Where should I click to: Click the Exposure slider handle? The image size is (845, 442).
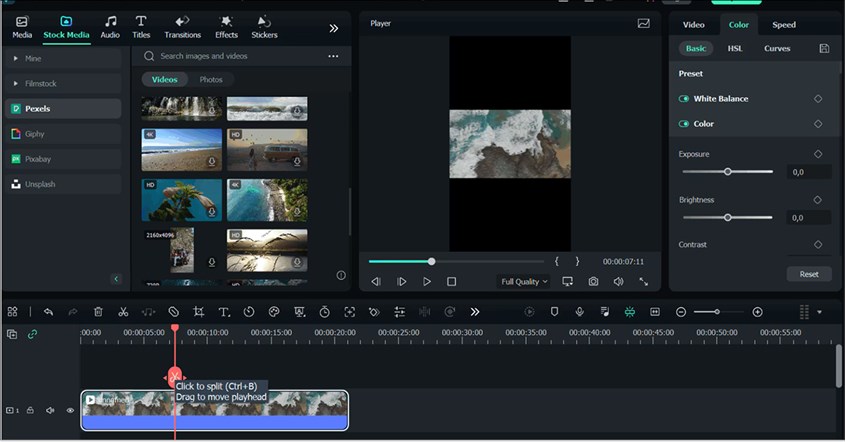click(x=728, y=172)
